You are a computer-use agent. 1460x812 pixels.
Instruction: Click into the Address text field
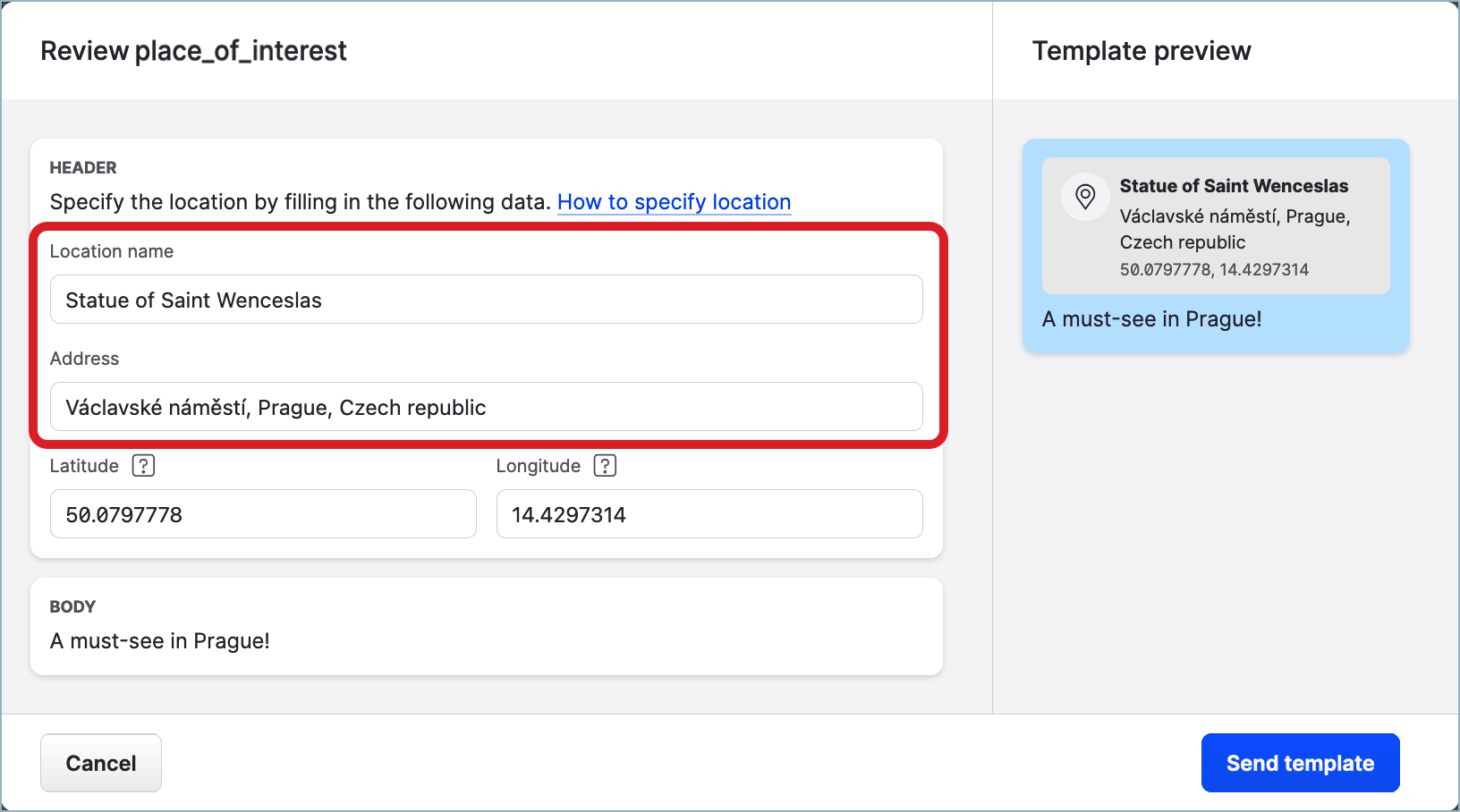pyautogui.click(x=486, y=407)
